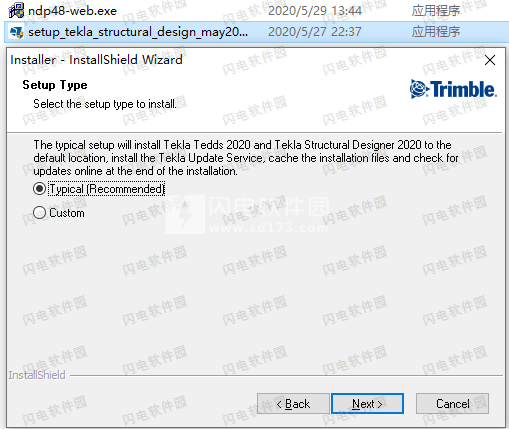Click the Setup Type heading
Screen dimensions: 509x429
click(x=55, y=85)
